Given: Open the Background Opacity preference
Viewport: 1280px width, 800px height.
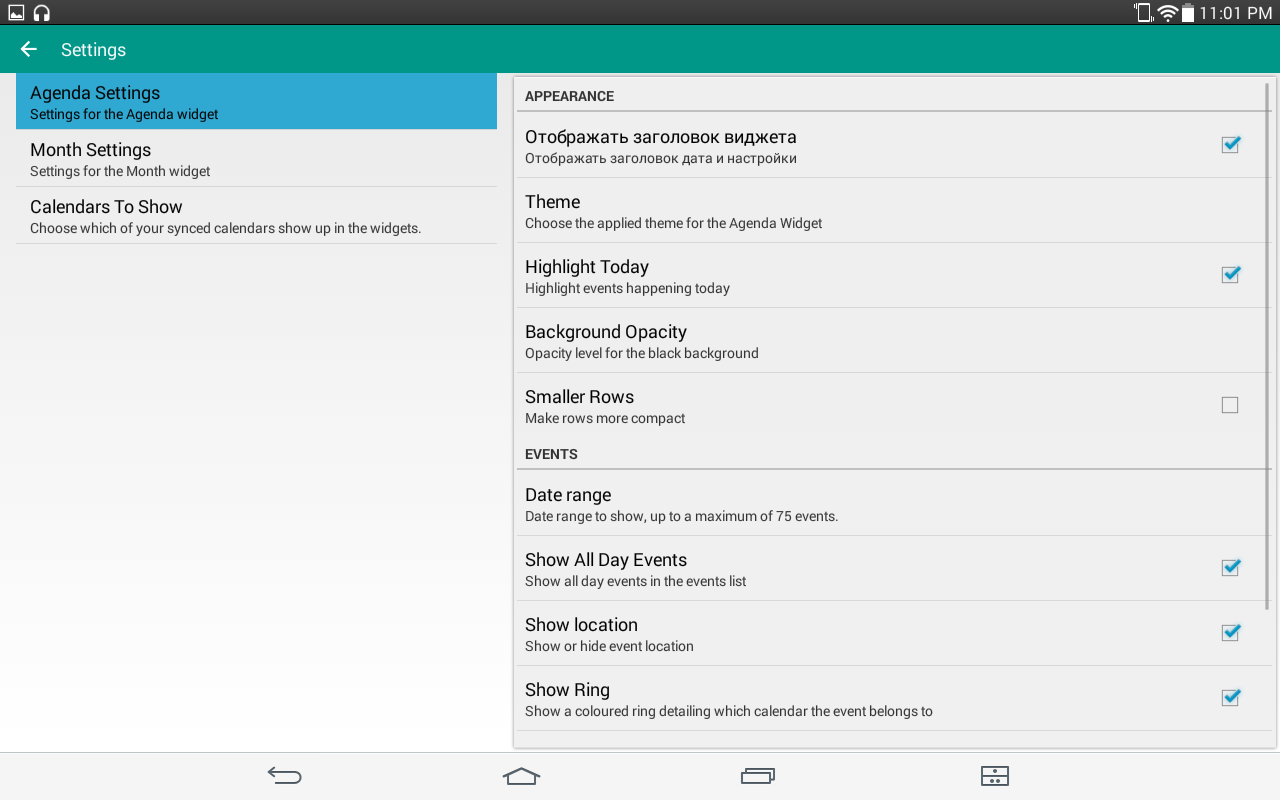Looking at the screenshot, I should coord(893,341).
